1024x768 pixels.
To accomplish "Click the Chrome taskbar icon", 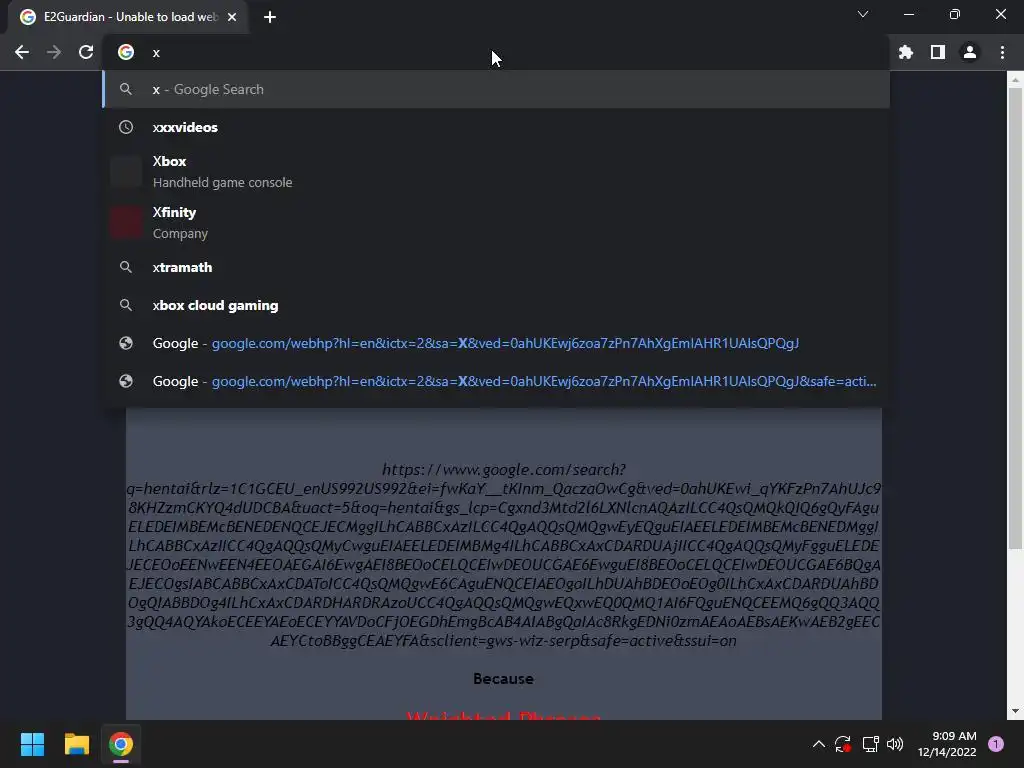I will click(x=121, y=744).
